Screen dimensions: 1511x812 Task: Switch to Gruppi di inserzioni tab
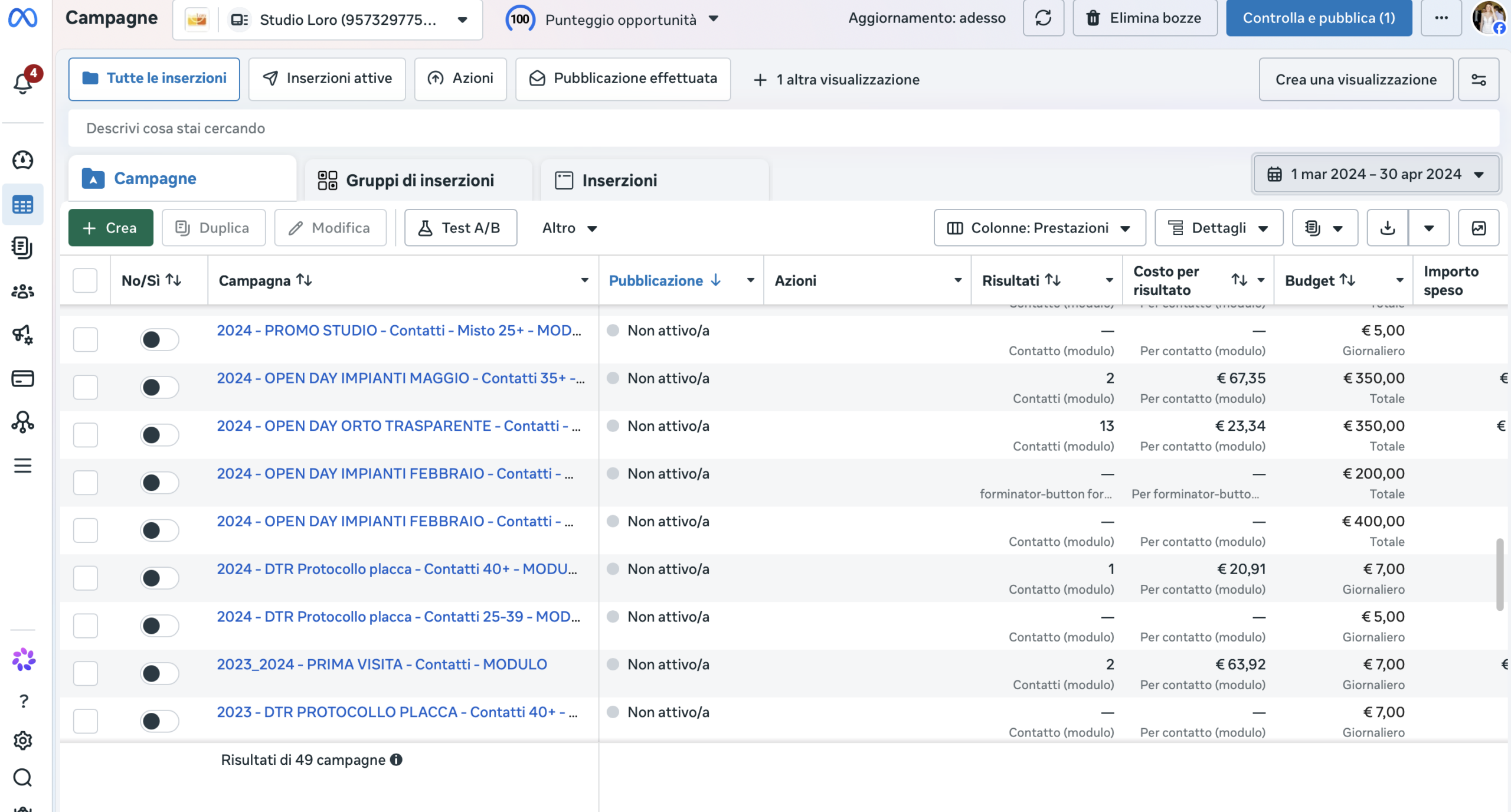click(x=419, y=180)
